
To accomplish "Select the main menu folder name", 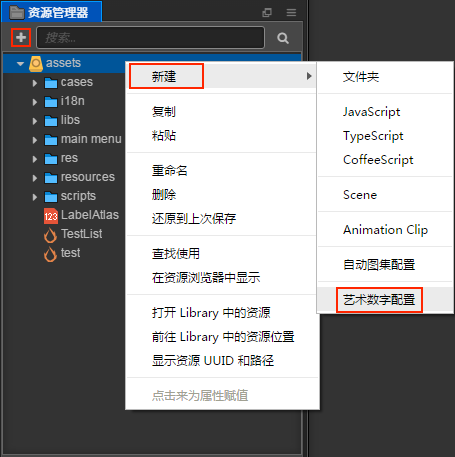I will click(91, 139).
